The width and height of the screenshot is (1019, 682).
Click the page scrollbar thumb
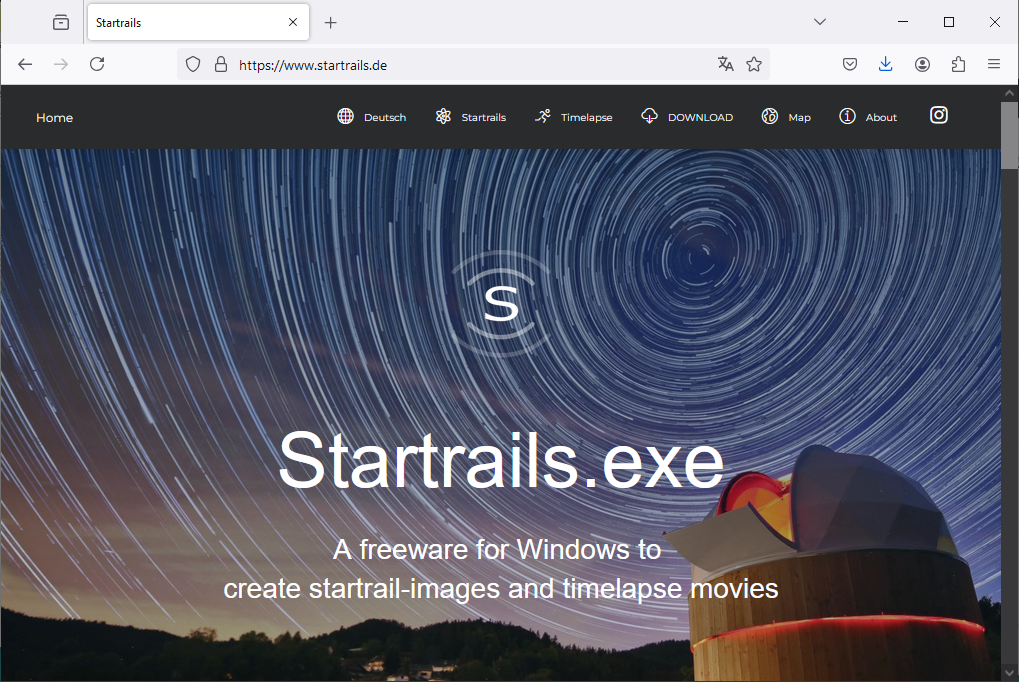1009,135
